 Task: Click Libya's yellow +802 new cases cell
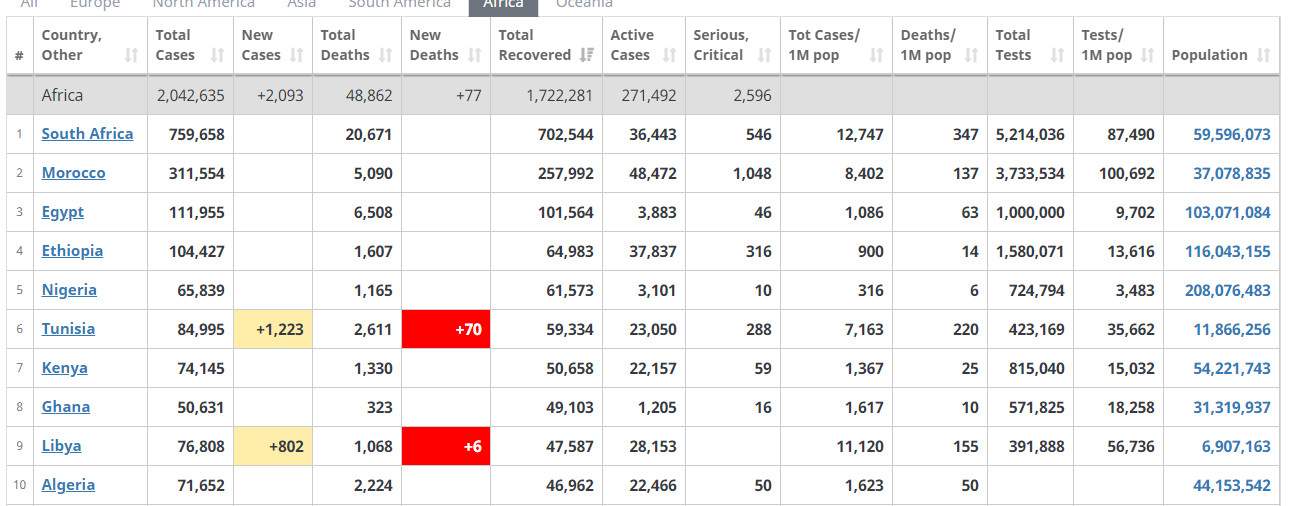click(273, 446)
